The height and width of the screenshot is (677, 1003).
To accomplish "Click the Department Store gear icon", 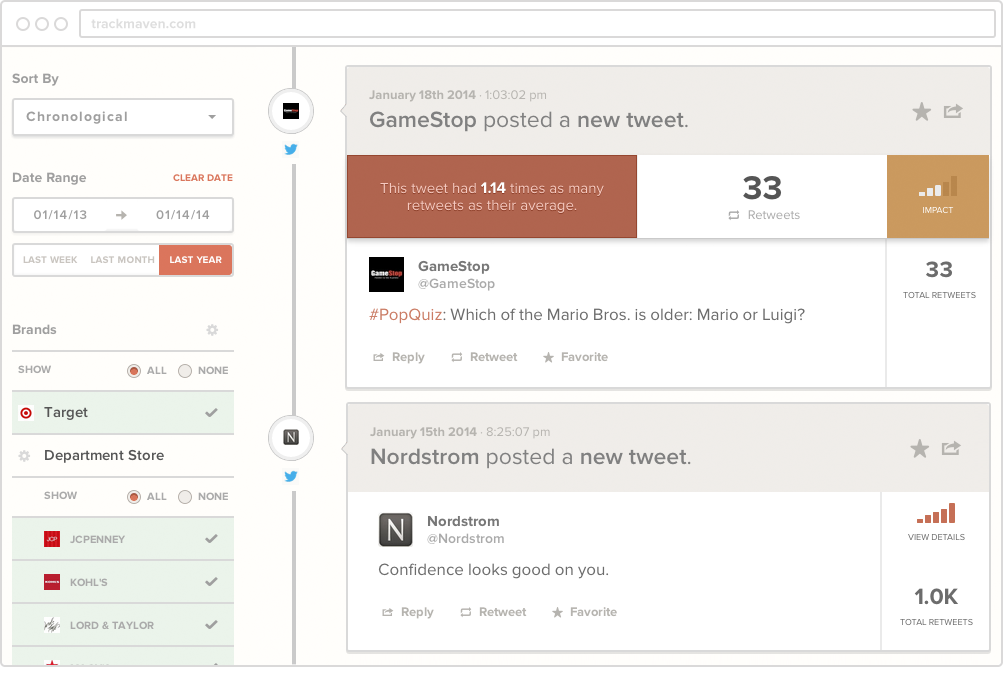I will click(x=24, y=456).
